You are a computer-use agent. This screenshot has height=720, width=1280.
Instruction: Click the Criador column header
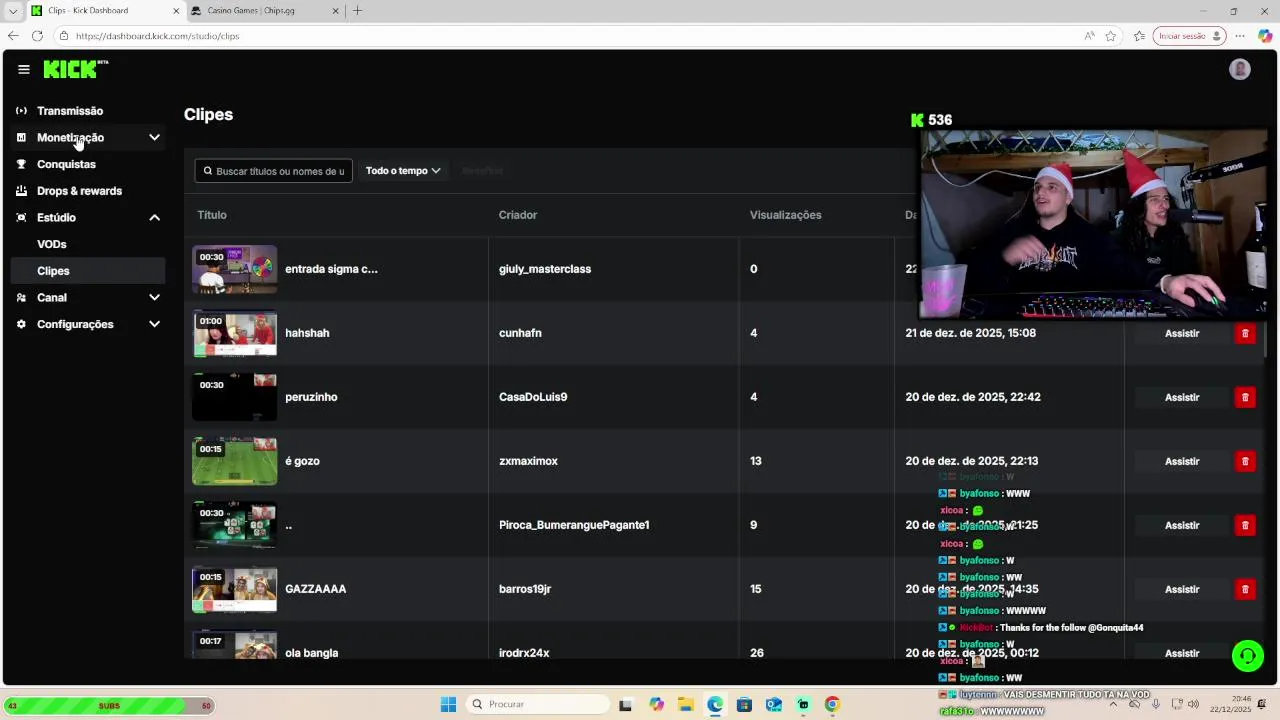[518, 215]
